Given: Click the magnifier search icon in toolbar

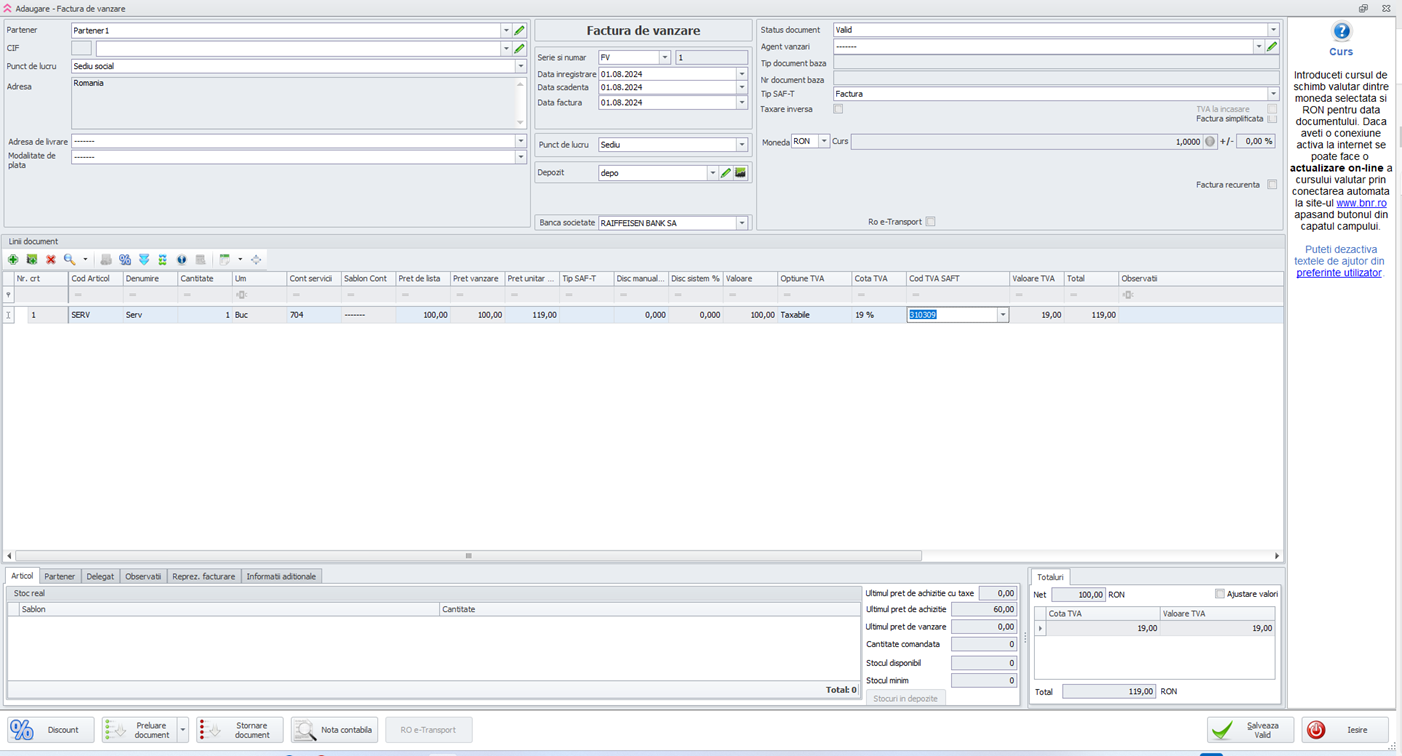Looking at the screenshot, I should (x=69, y=260).
